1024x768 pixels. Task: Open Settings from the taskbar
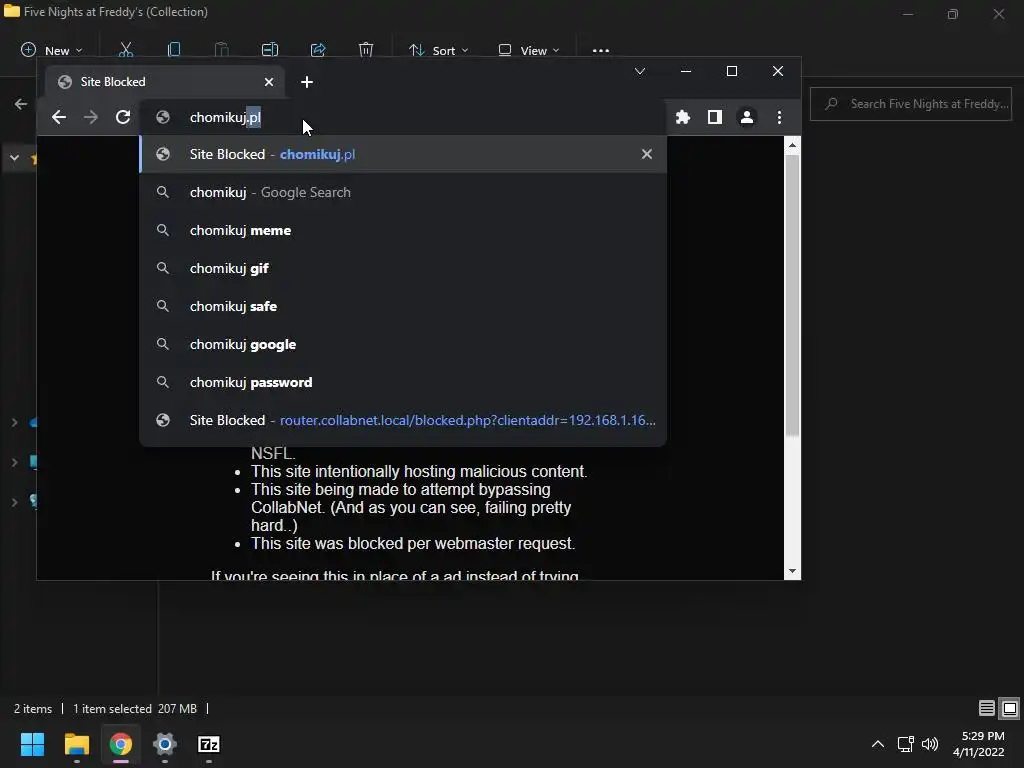tap(165, 744)
